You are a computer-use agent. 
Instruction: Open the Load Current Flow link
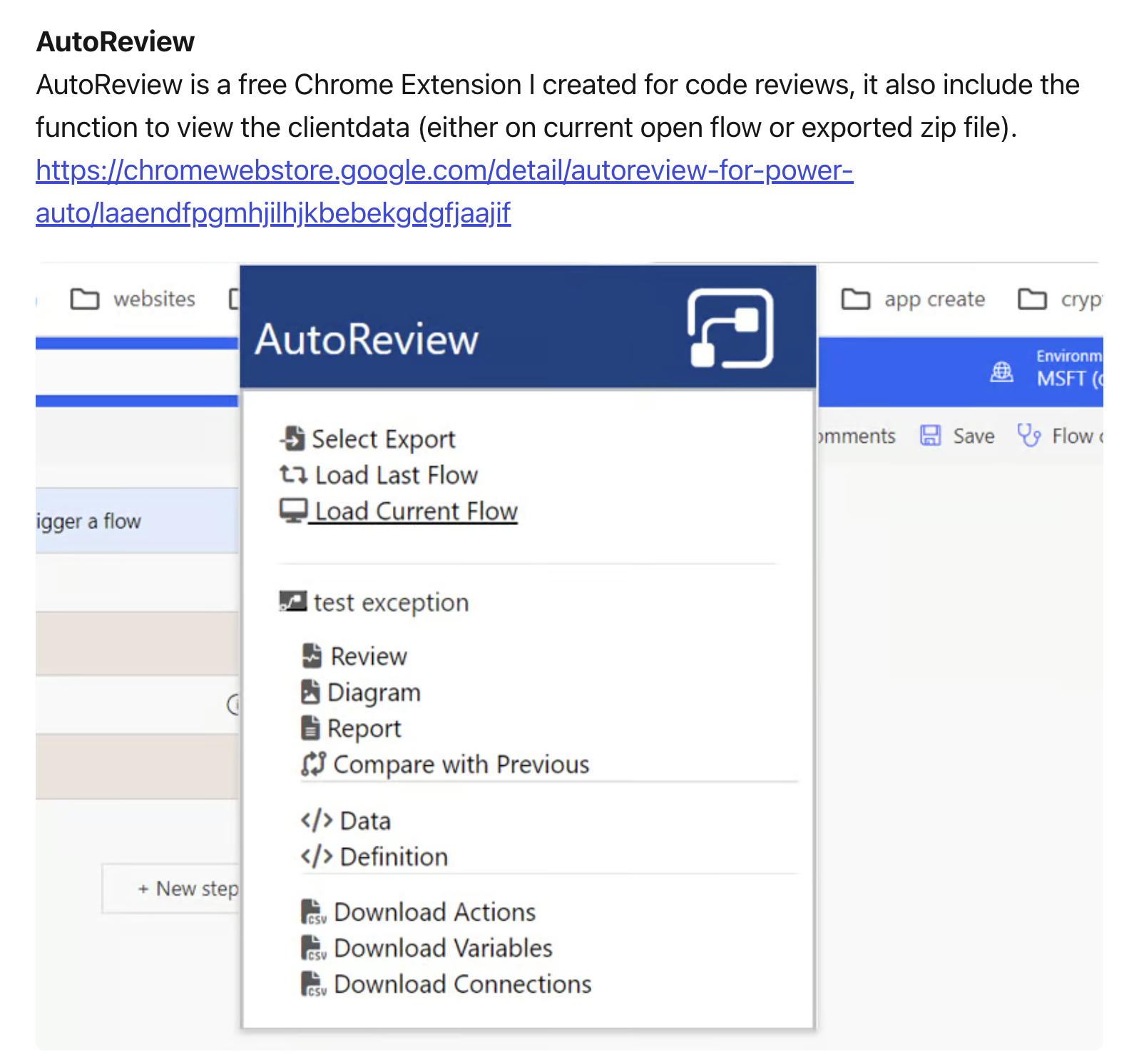pos(417,511)
